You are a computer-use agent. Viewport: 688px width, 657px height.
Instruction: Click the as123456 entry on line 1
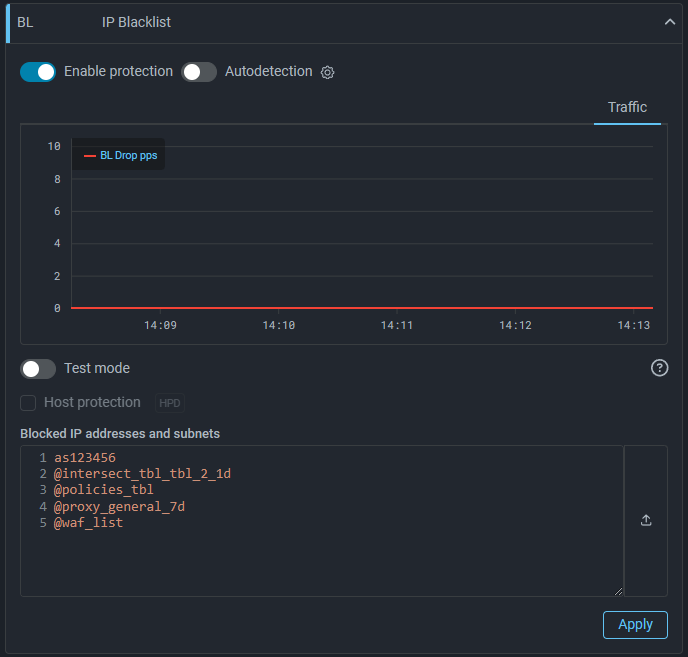click(x=85, y=458)
